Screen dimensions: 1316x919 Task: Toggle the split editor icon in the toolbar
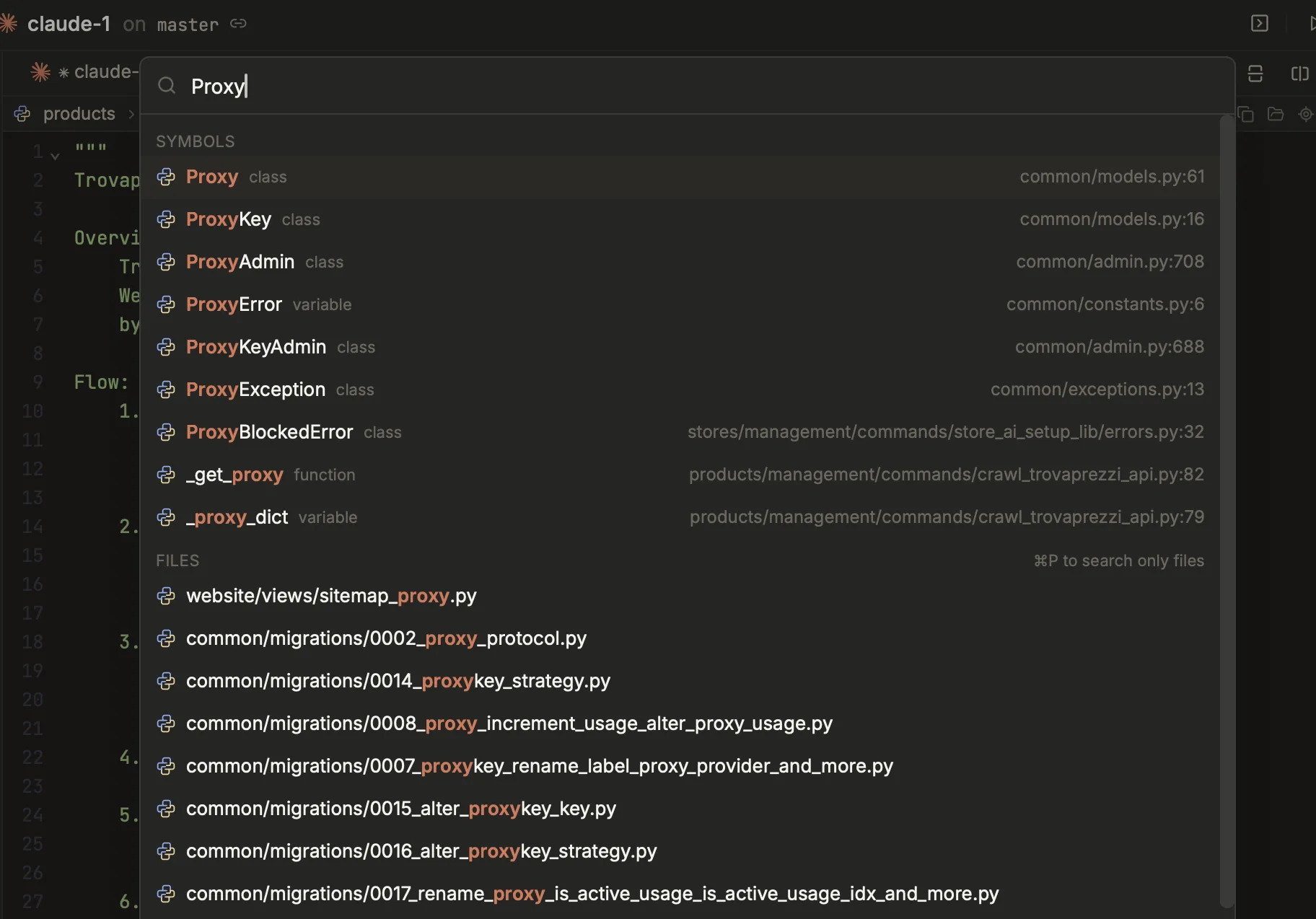tap(1299, 74)
